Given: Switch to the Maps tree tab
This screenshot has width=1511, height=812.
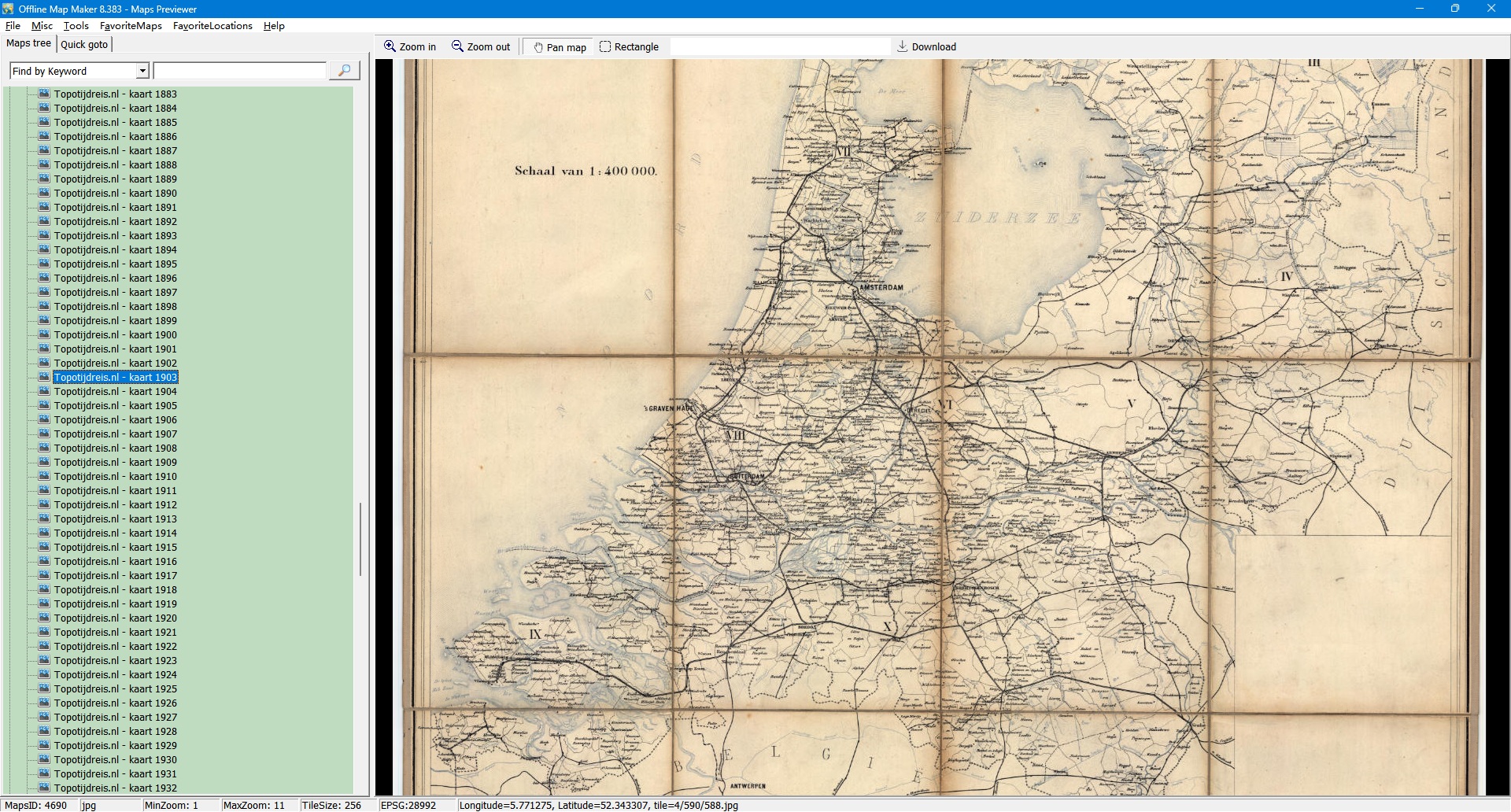Looking at the screenshot, I should (x=28, y=43).
